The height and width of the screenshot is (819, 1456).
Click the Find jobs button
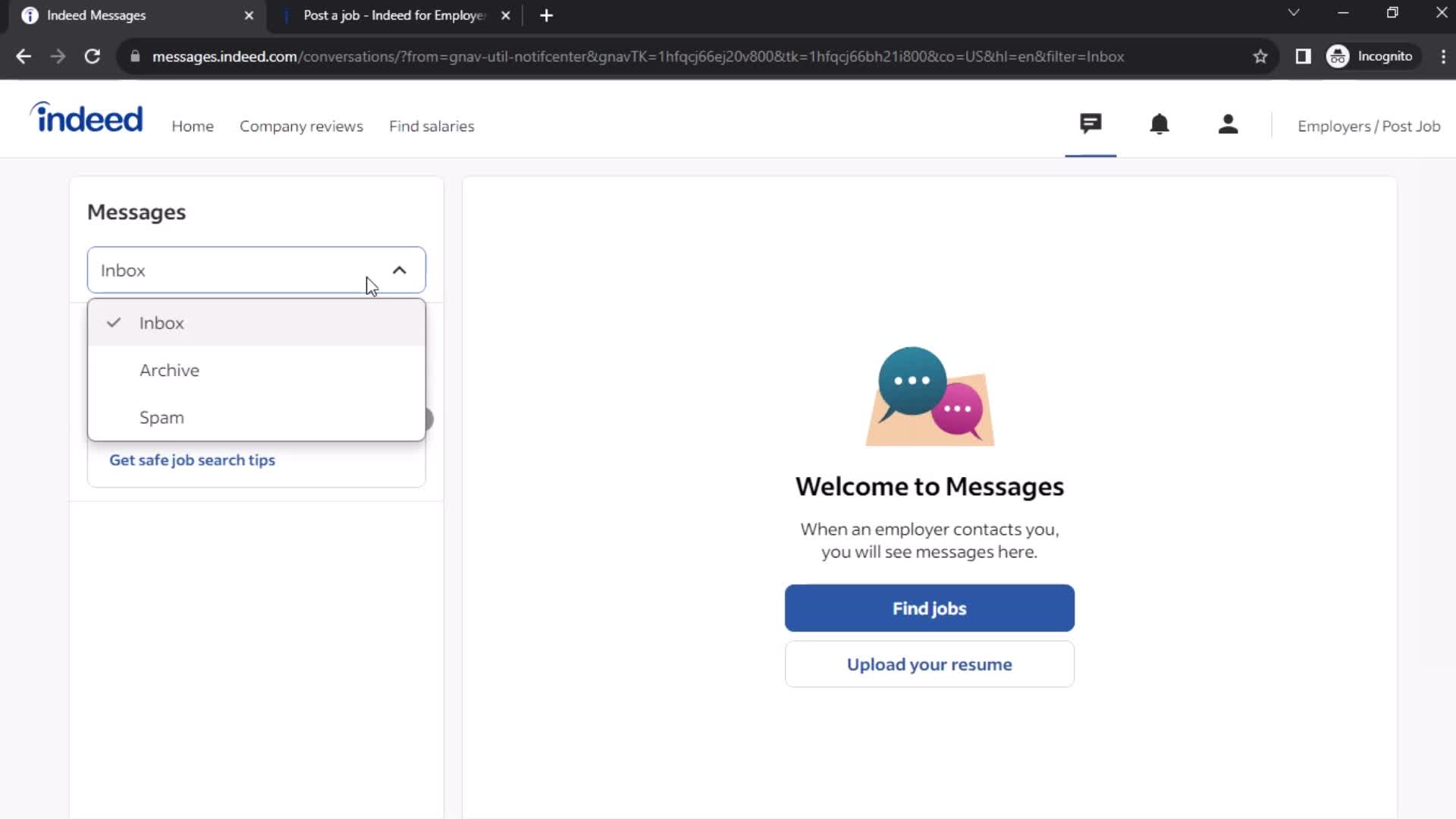(x=928, y=608)
